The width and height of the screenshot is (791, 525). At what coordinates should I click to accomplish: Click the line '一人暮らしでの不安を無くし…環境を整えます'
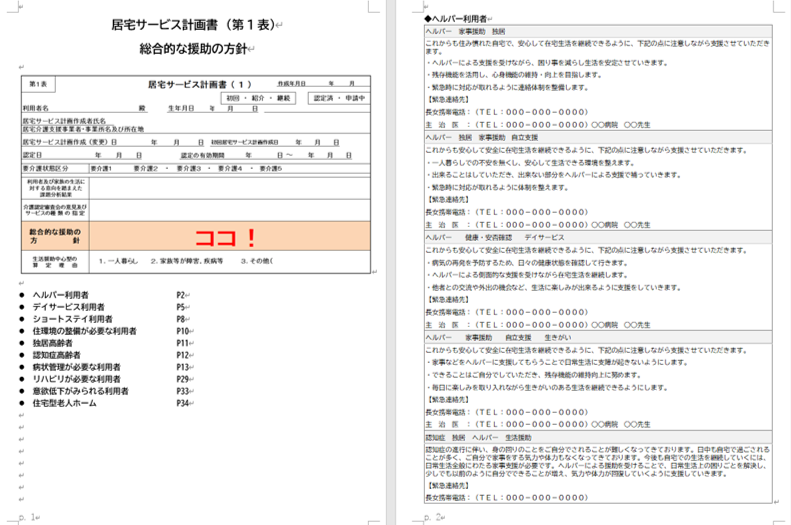click(530, 163)
